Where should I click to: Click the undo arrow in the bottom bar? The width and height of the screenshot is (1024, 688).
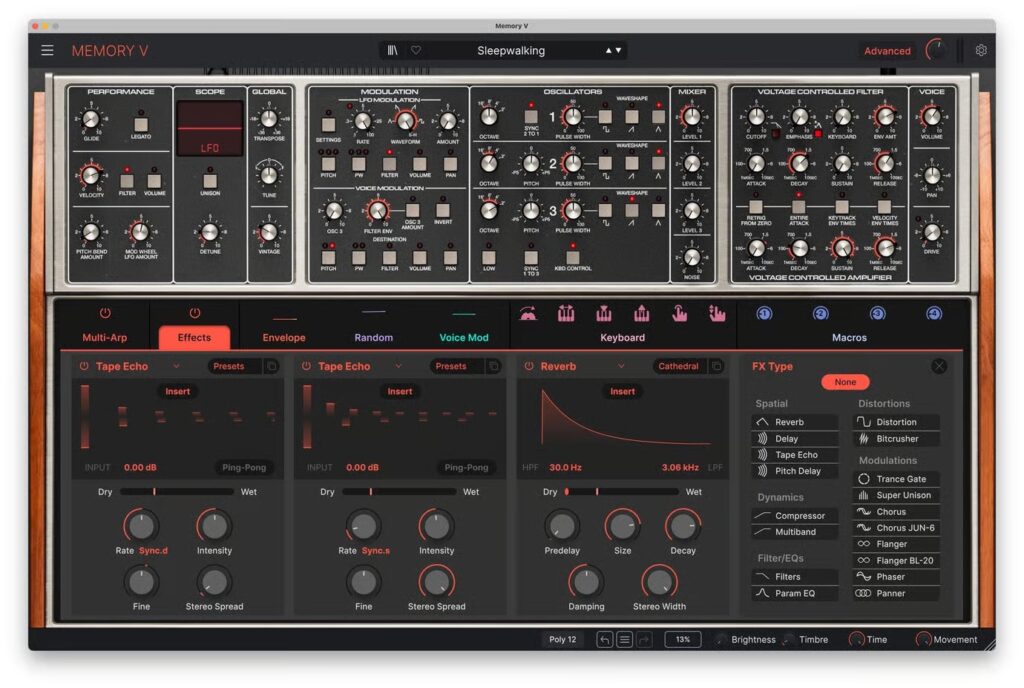pos(605,640)
